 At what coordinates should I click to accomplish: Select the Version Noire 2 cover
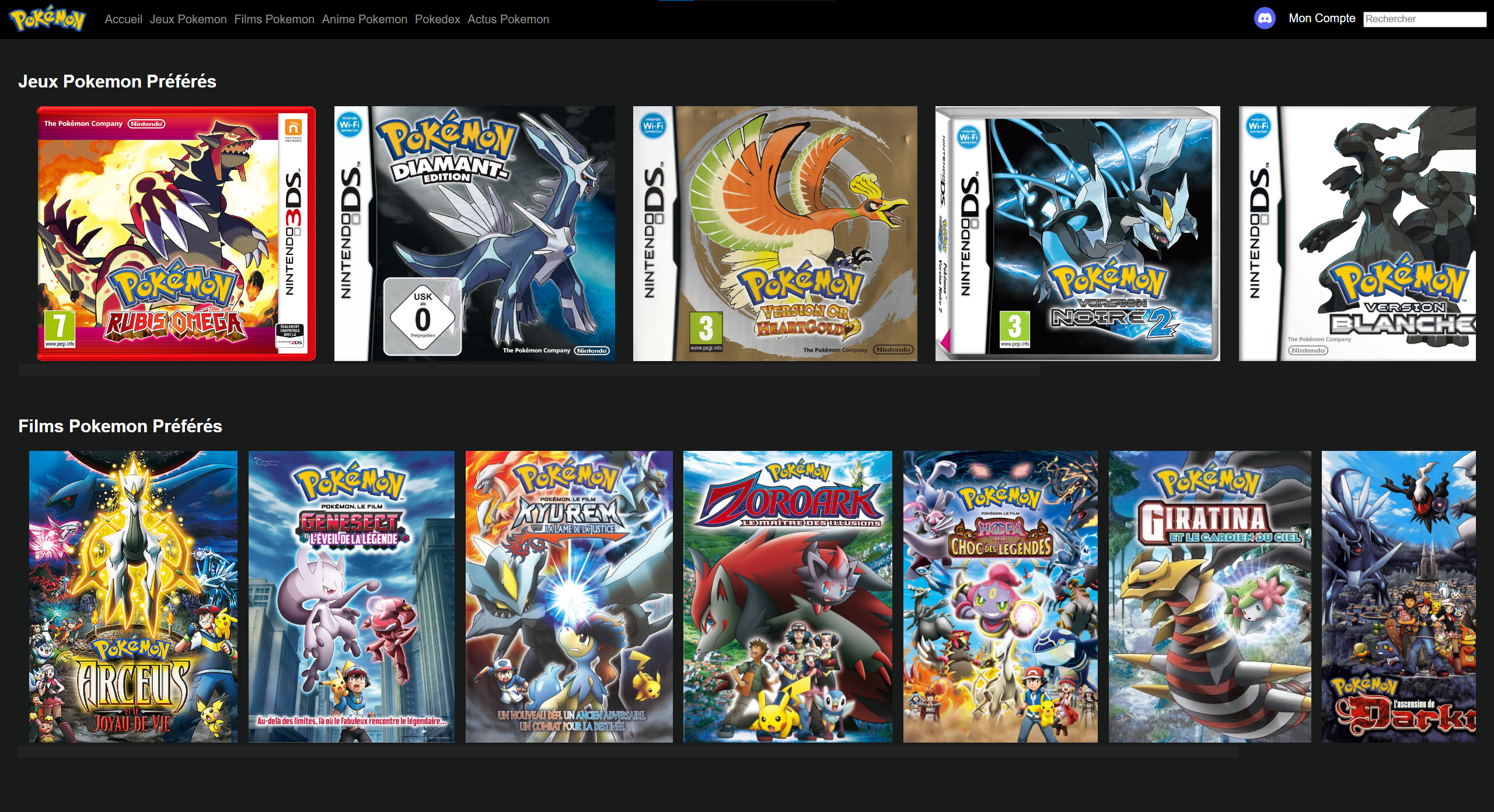[x=1077, y=233]
